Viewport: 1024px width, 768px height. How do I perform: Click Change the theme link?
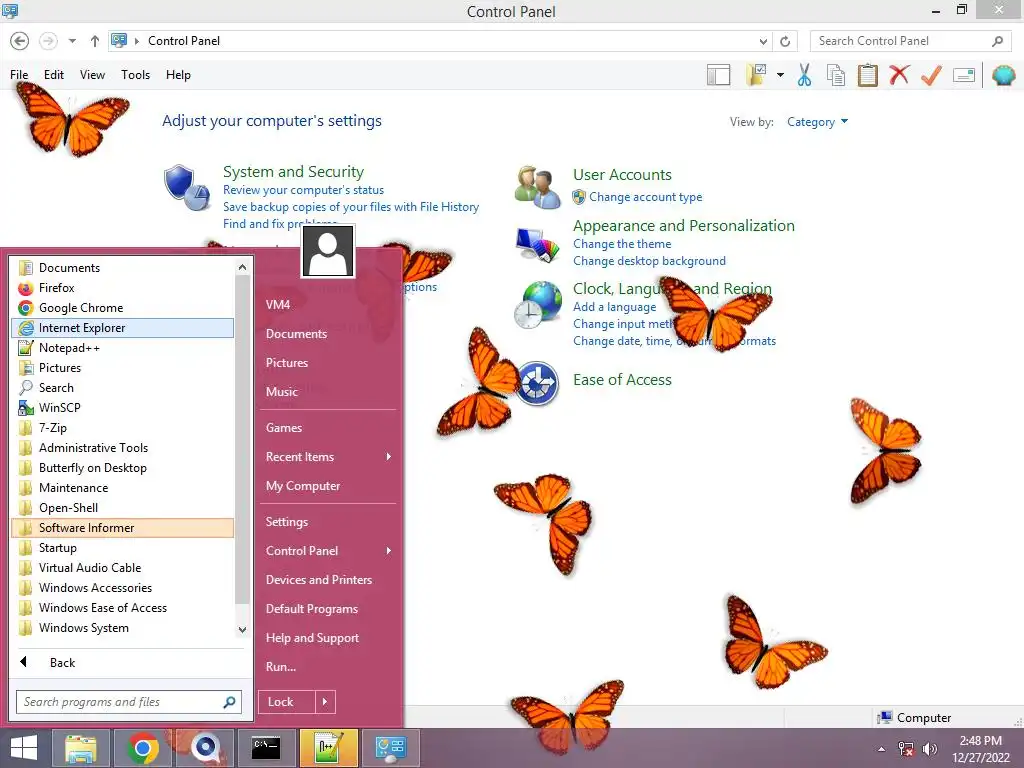point(622,244)
